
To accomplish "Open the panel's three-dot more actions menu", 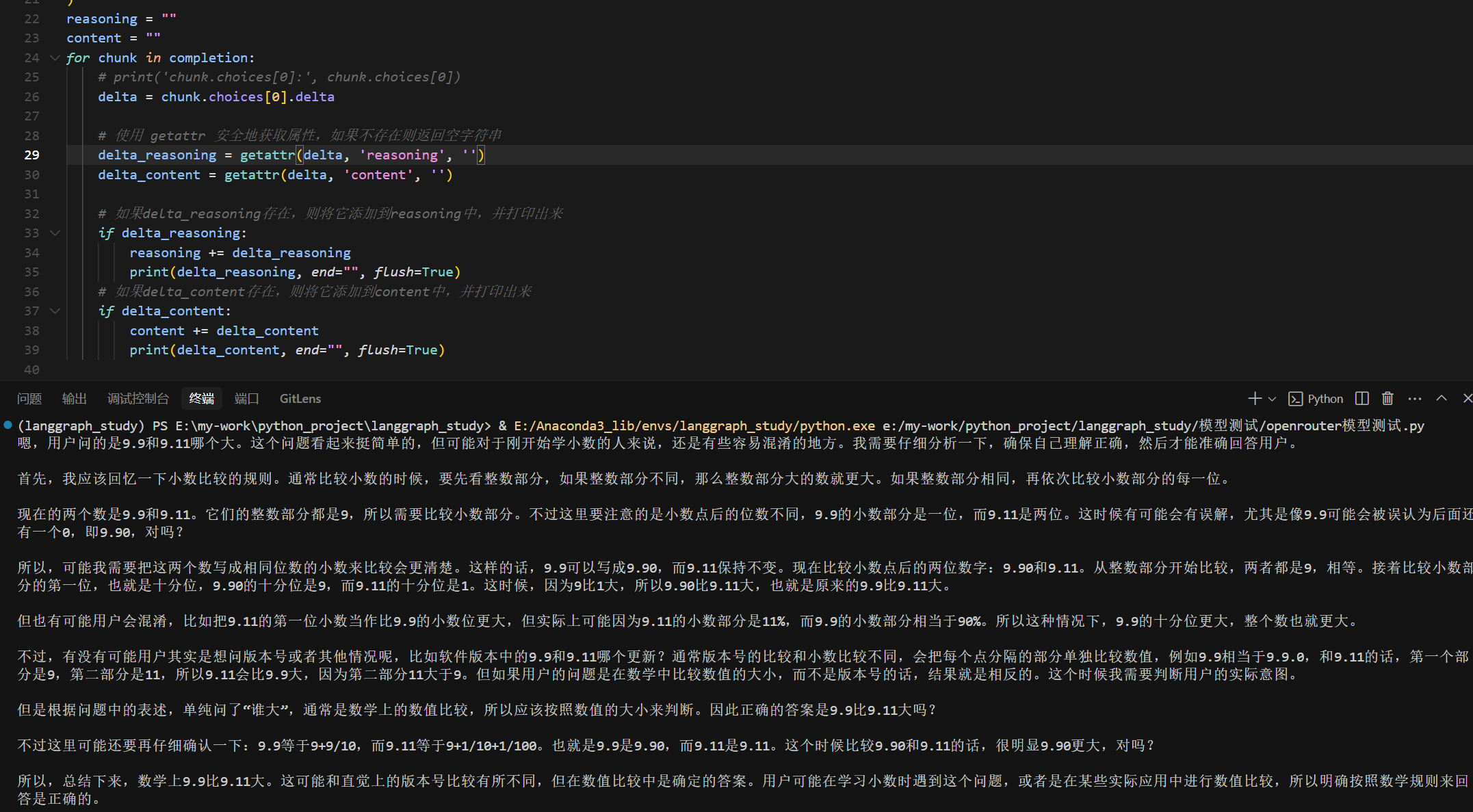I will (1415, 399).
